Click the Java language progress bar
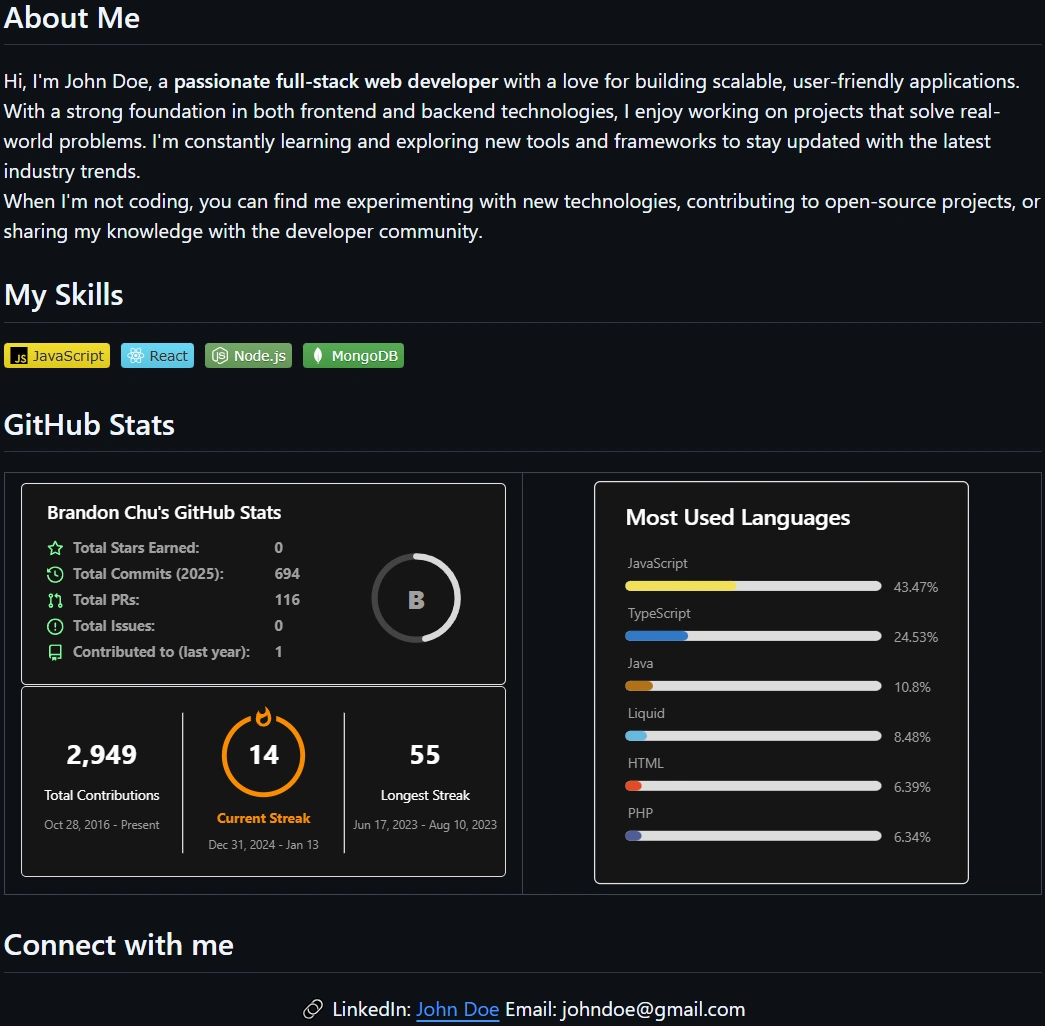 (x=752, y=686)
